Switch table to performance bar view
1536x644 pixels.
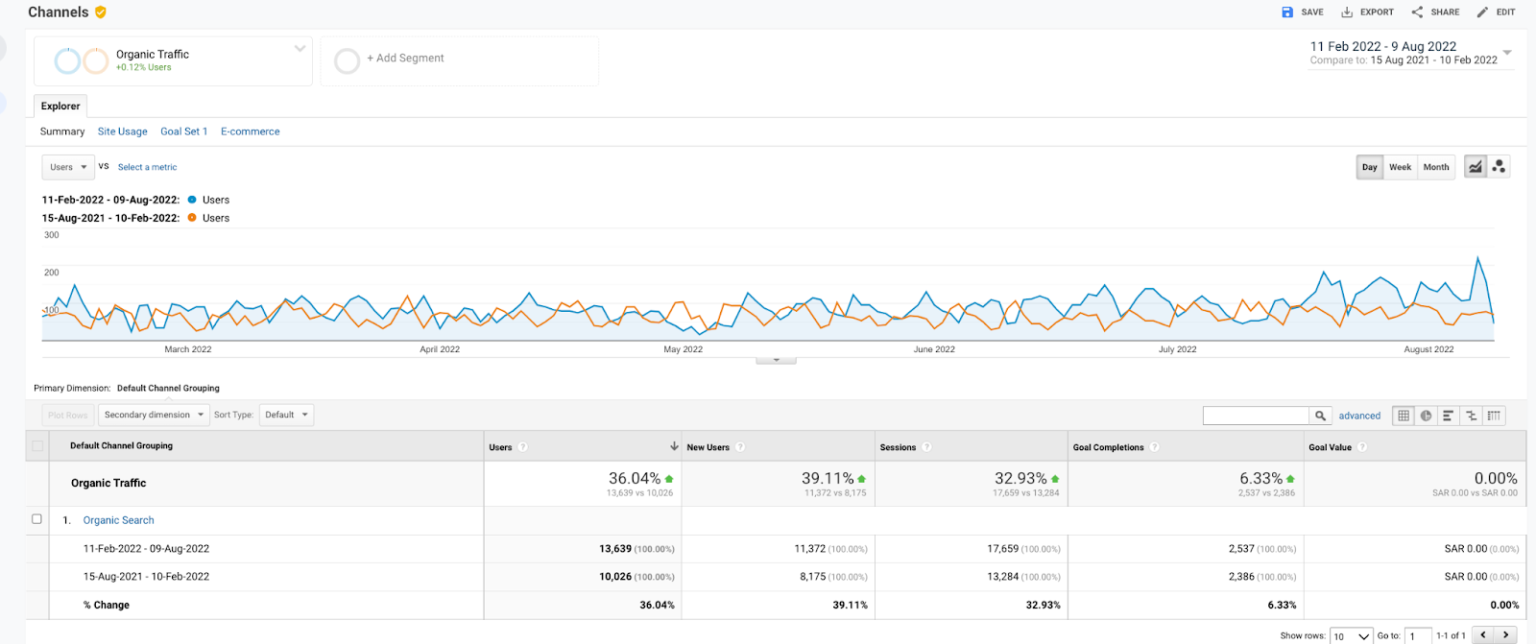point(1449,415)
